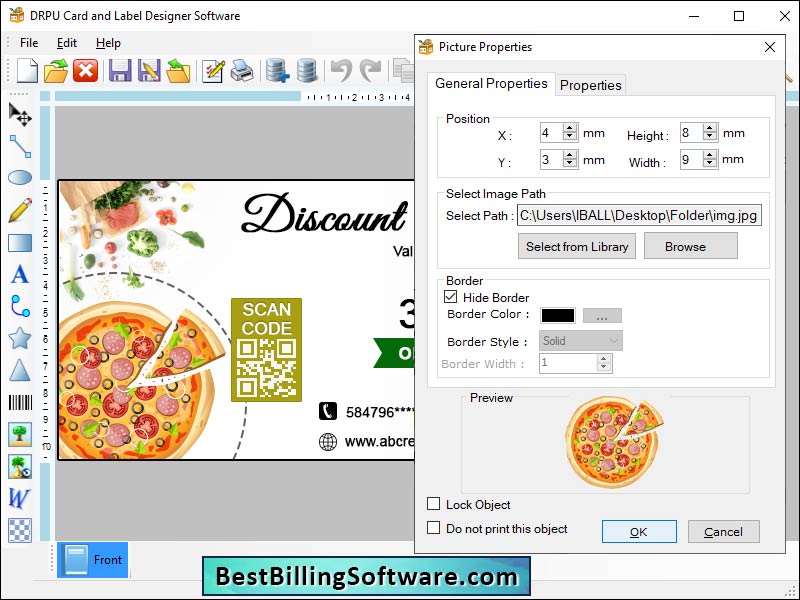Open the Help menu
The image size is (800, 600).
click(x=108, y=43)
